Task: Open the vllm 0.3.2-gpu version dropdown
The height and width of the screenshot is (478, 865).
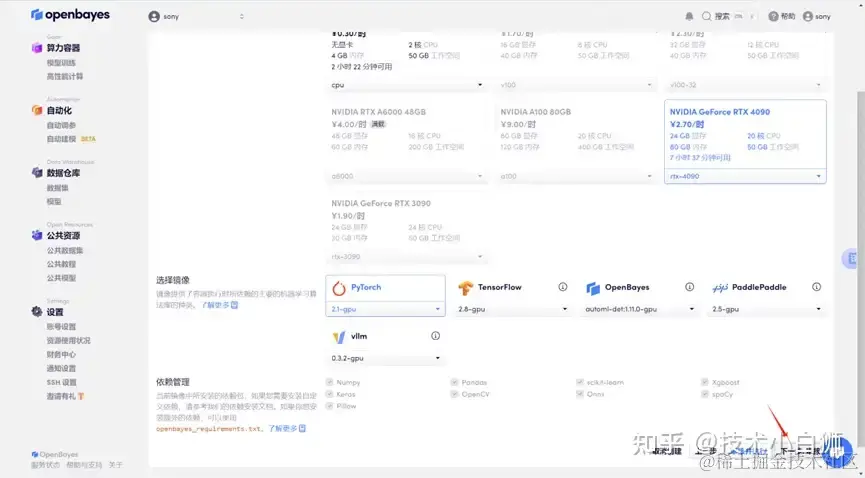Action: coord(386,358)
